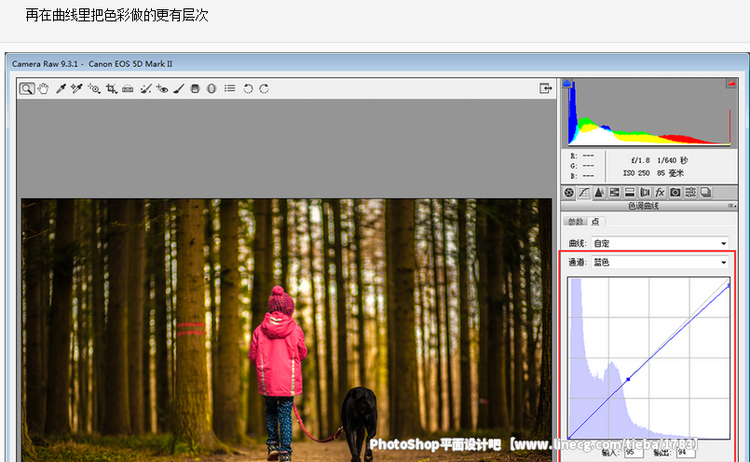Expand the 曲线 dropdown showing 自定
750x462 pixels.
coord(660,243)
